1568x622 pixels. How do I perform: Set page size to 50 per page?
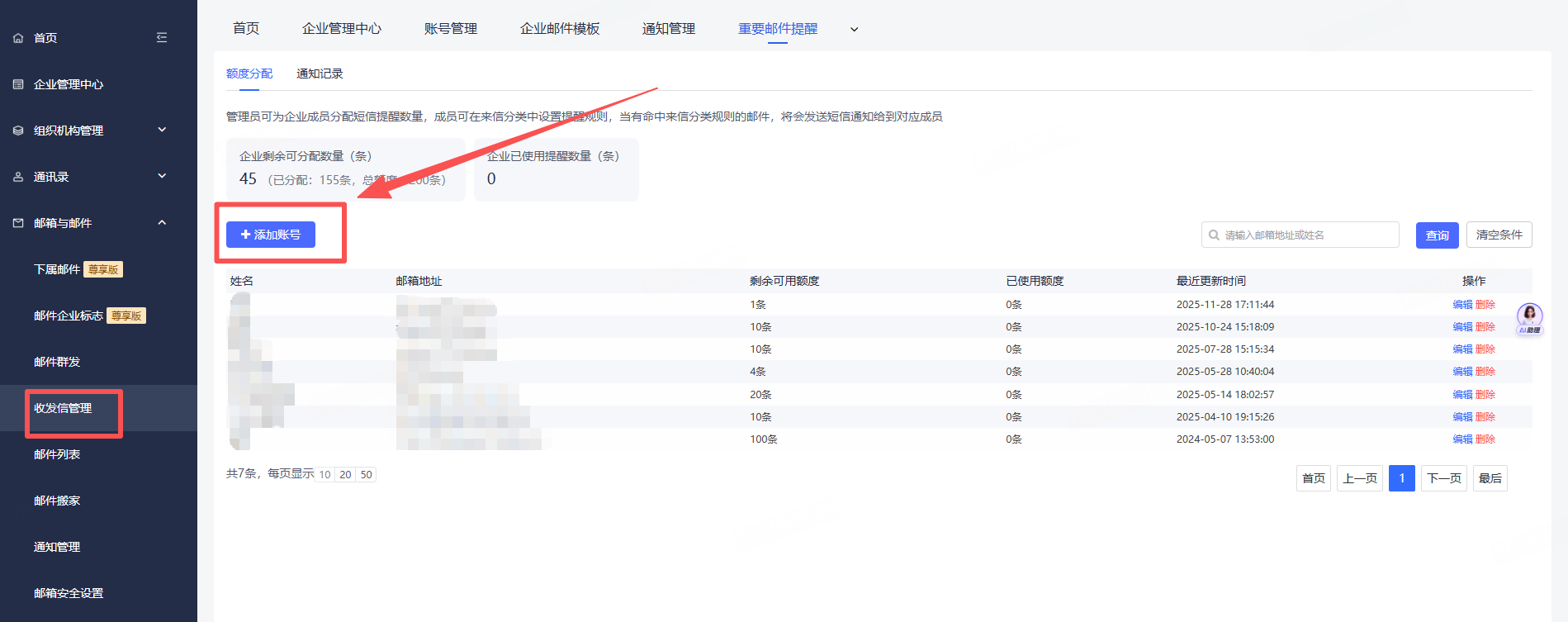366,475
